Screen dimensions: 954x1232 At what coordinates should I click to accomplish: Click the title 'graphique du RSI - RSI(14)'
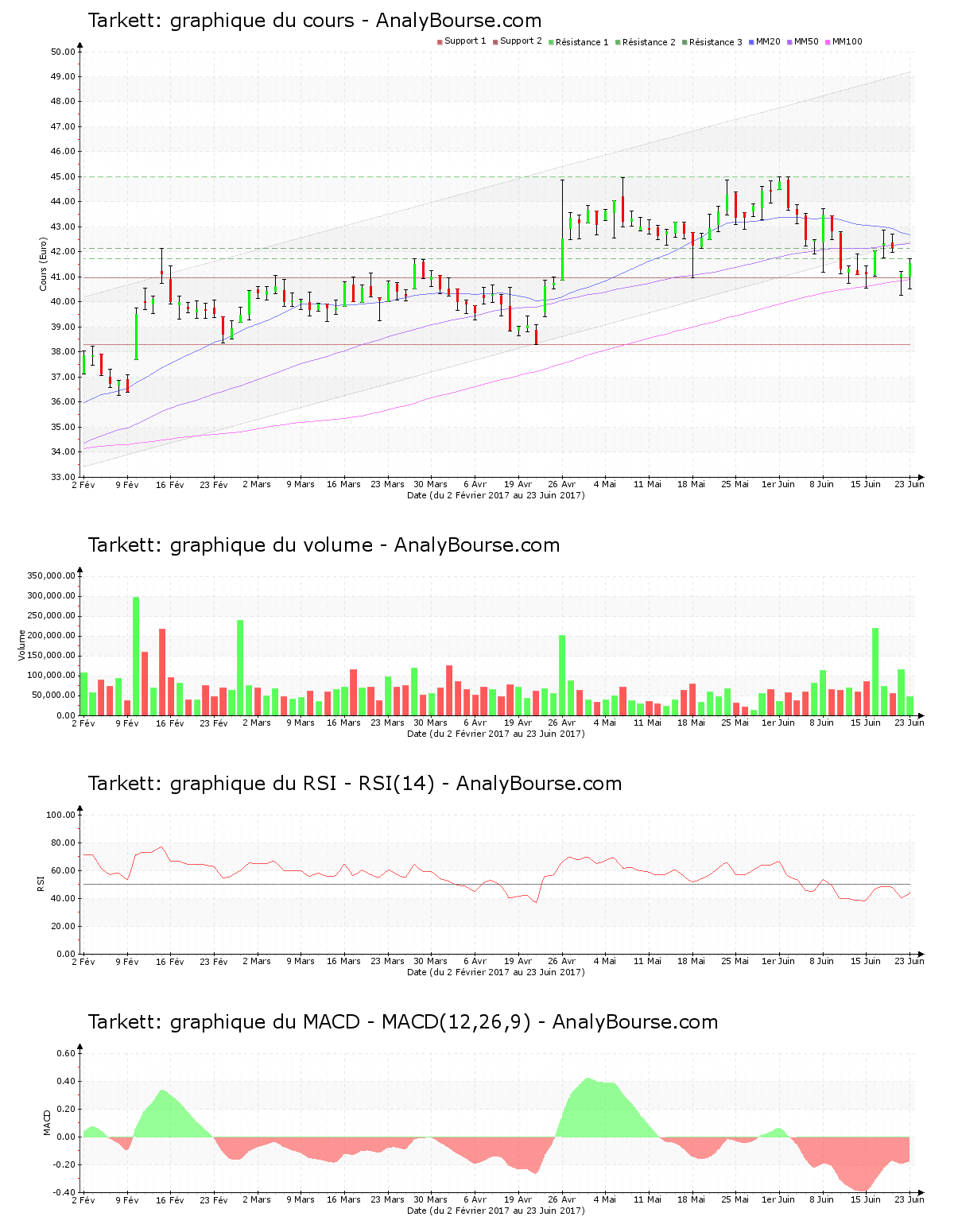(303, 784)
